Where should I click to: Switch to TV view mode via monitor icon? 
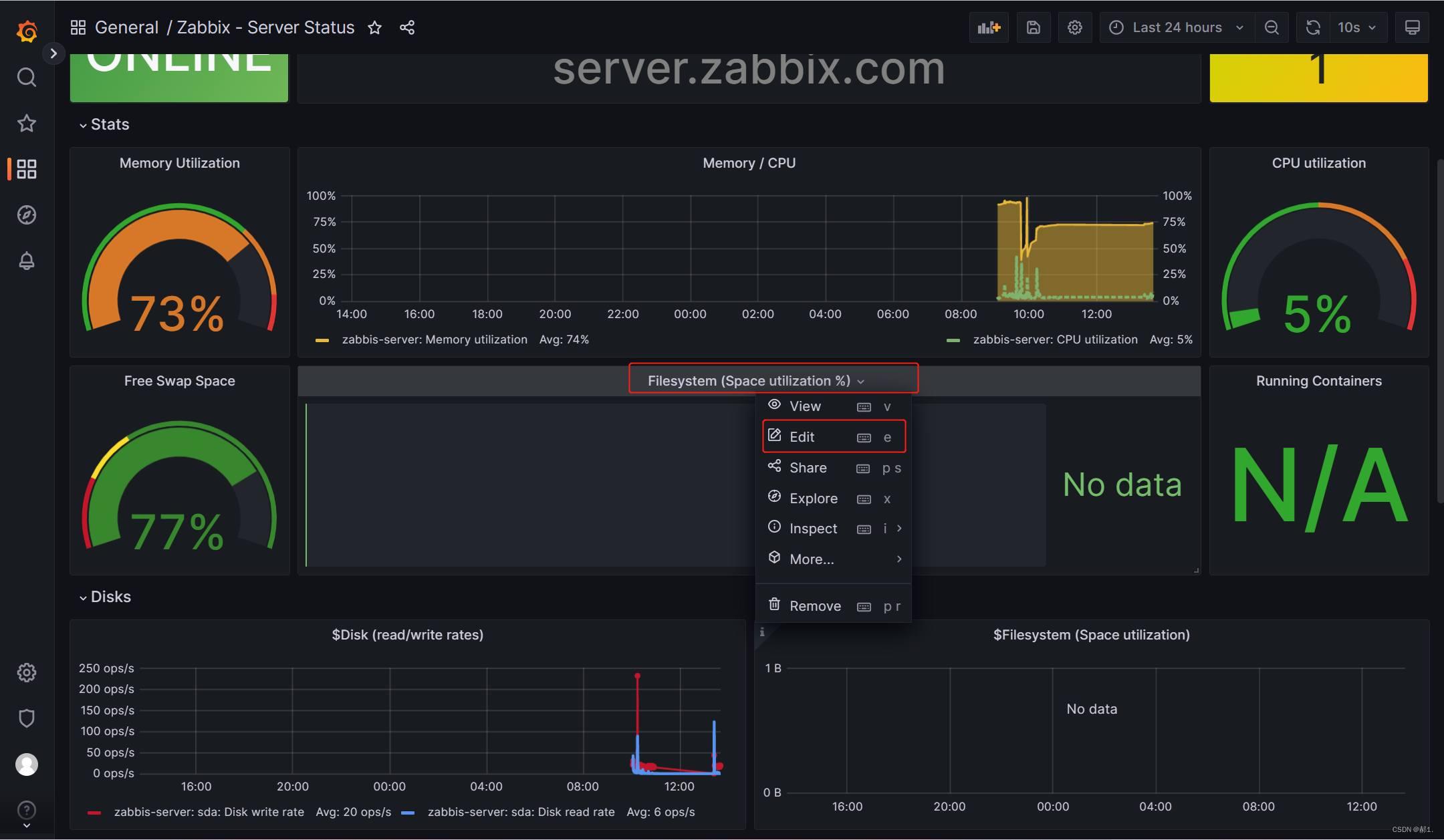coord(1412,27)
